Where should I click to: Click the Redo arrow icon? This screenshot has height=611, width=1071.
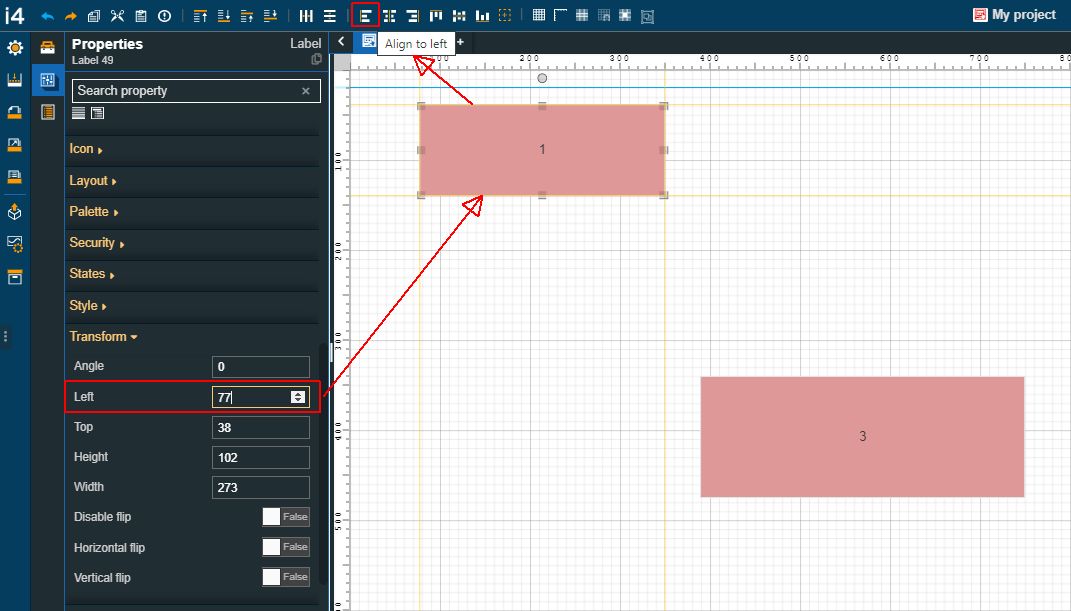tap(70, 16)
